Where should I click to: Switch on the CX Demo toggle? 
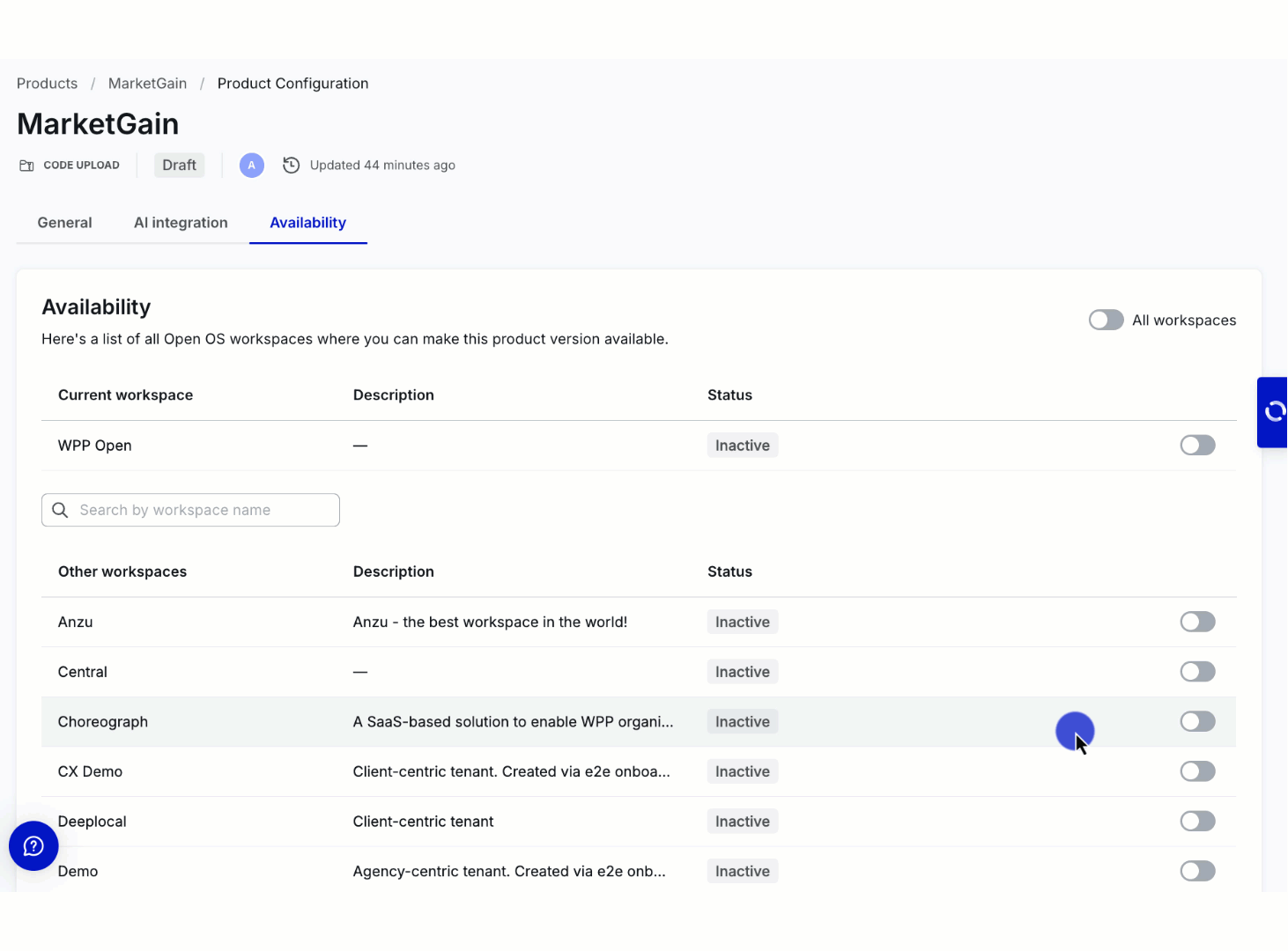(x=1197, y=772)
